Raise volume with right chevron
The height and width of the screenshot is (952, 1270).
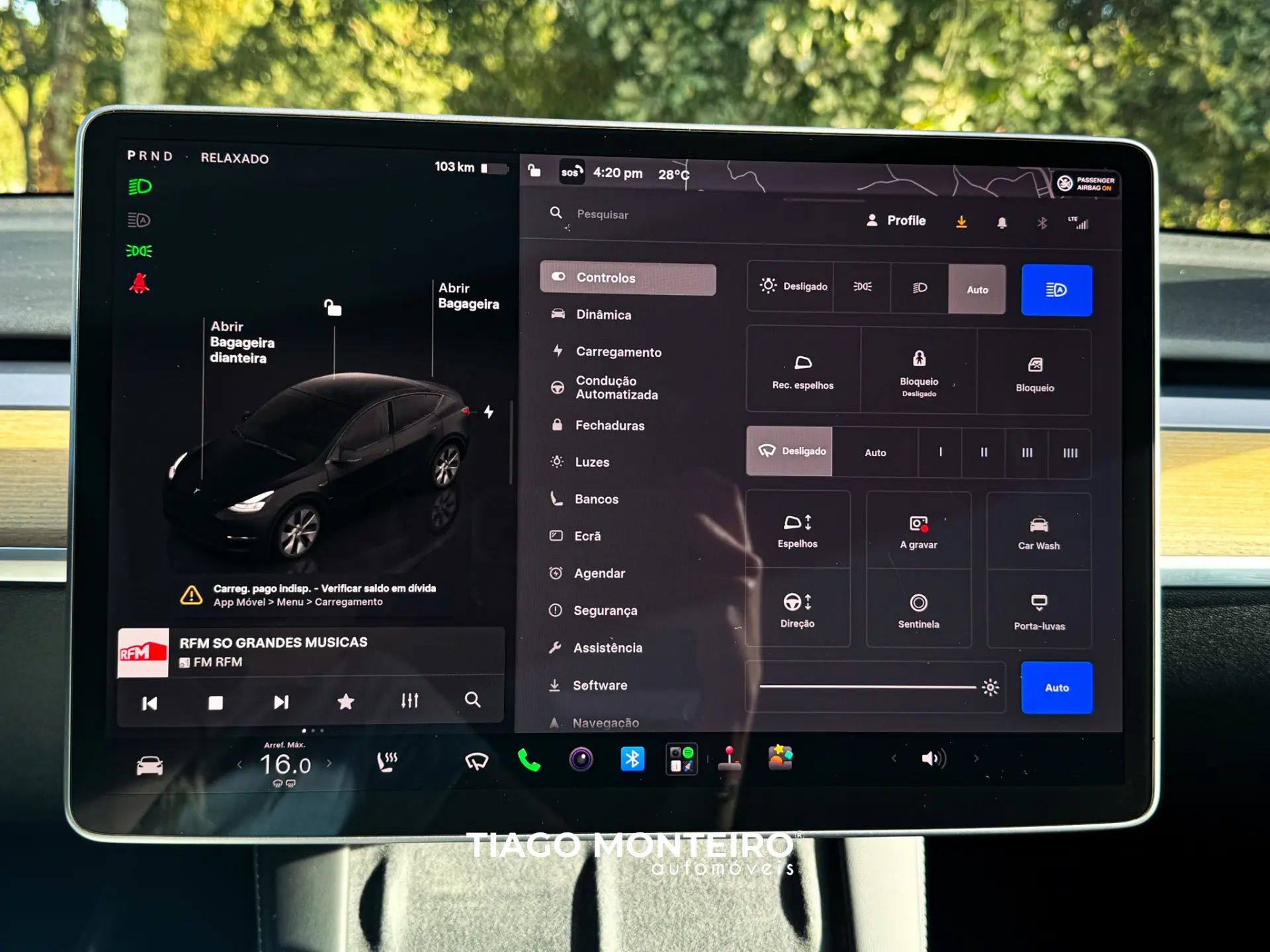point(976,758)
